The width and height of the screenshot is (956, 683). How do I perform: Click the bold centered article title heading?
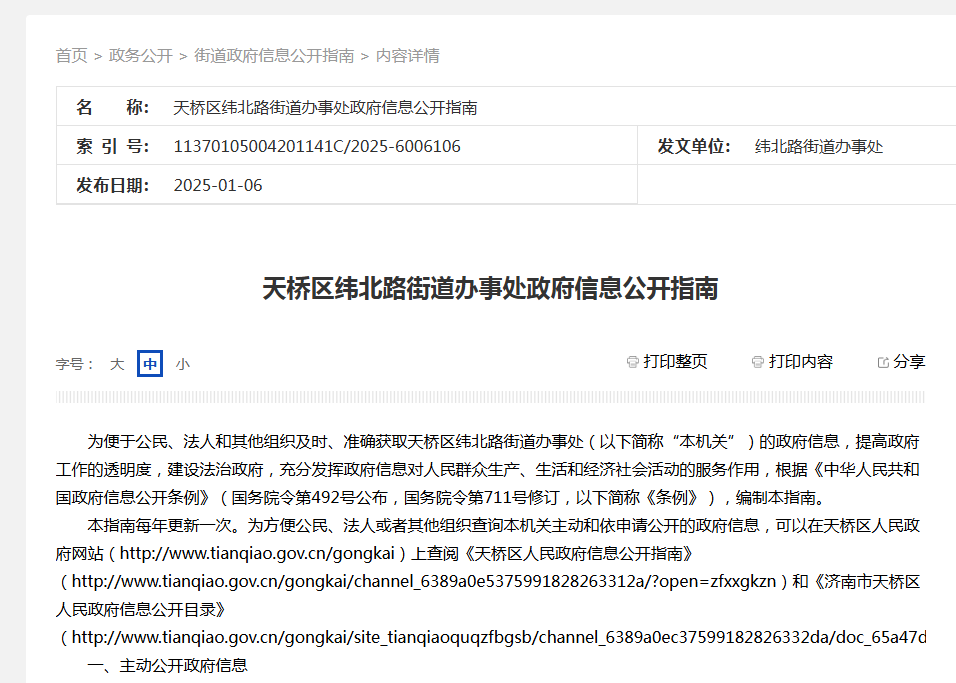pos(490,289)
